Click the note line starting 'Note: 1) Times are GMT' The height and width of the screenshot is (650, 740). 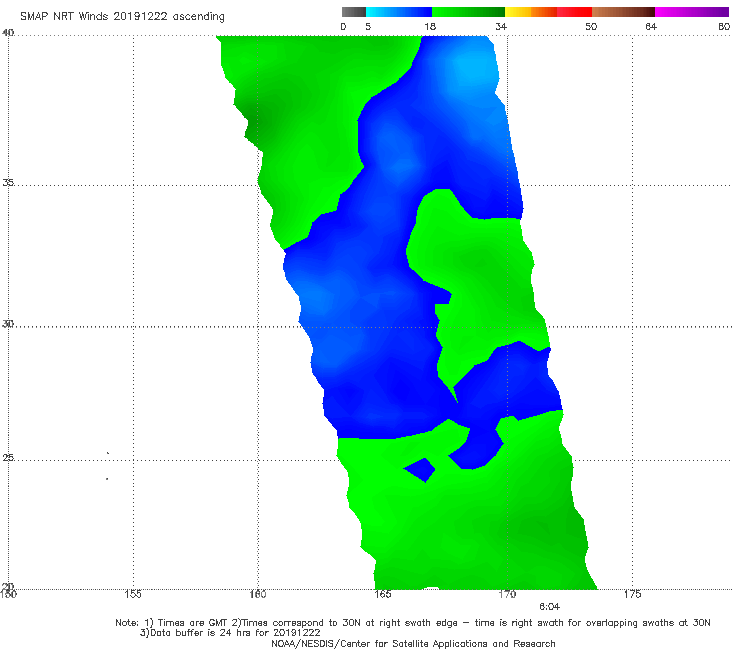tap(413, 623)
